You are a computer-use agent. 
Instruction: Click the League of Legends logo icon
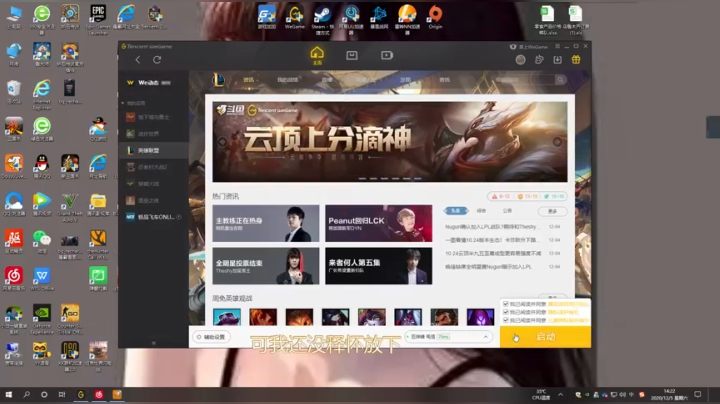219,80
